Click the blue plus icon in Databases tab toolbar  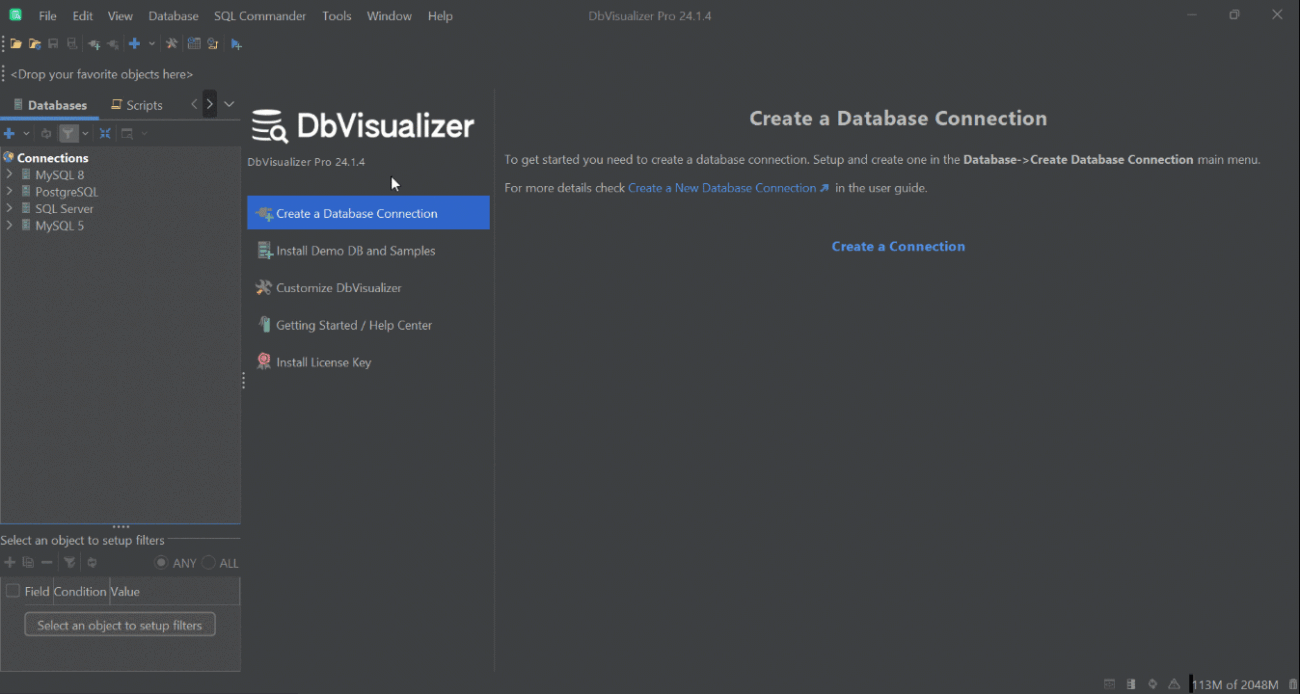click(x=9, y=133)
